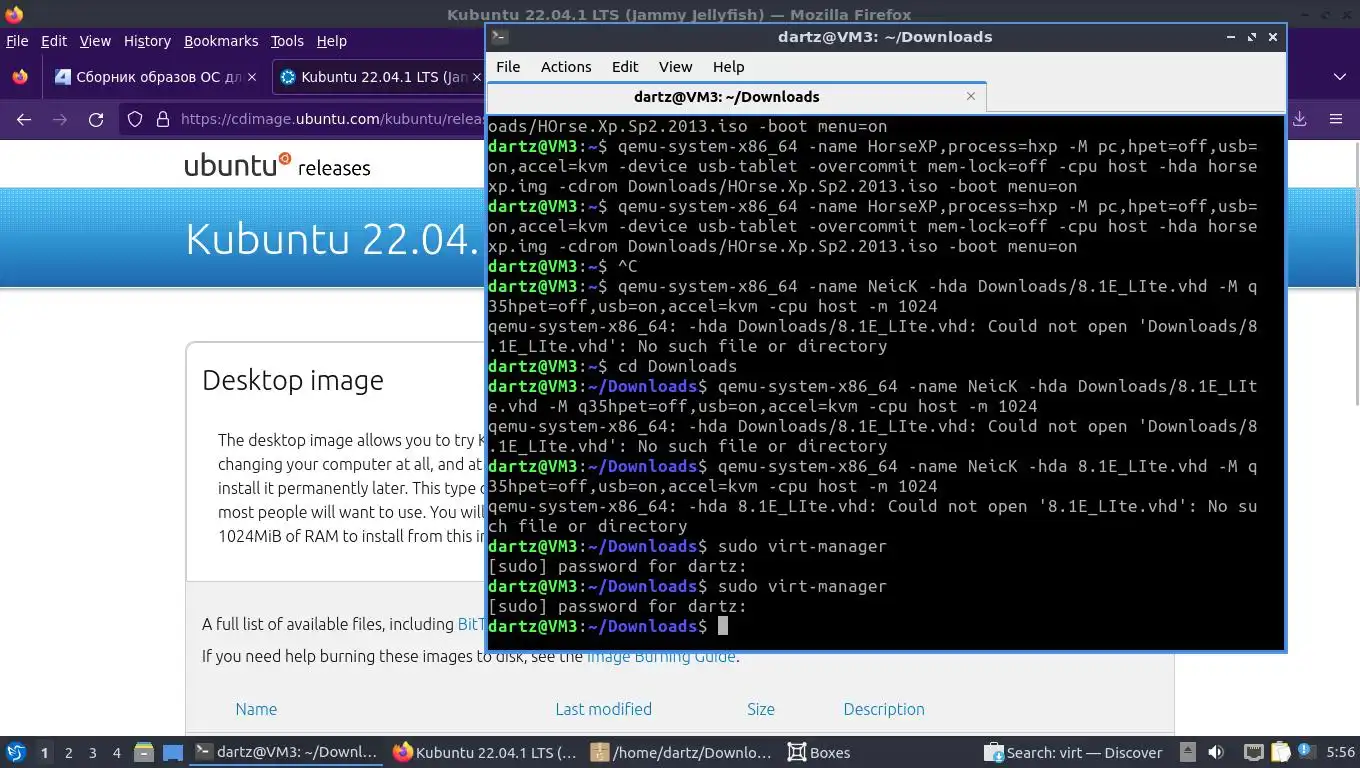This screenshot has width=1360, height=768.
Task: Click the ubuntu releases logo
Action: [277, 165]
